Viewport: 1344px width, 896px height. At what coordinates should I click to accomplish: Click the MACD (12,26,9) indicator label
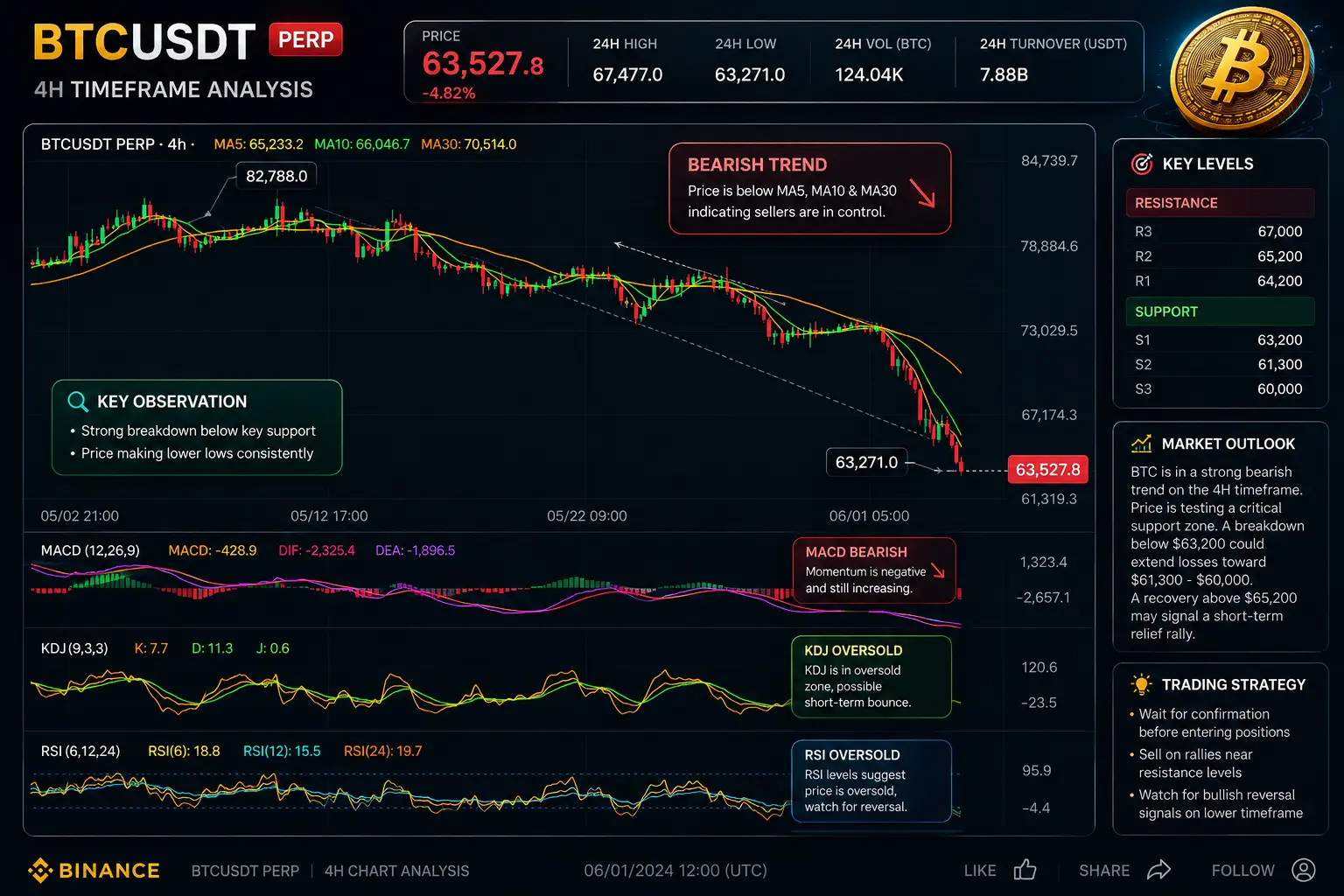[90, 550]
